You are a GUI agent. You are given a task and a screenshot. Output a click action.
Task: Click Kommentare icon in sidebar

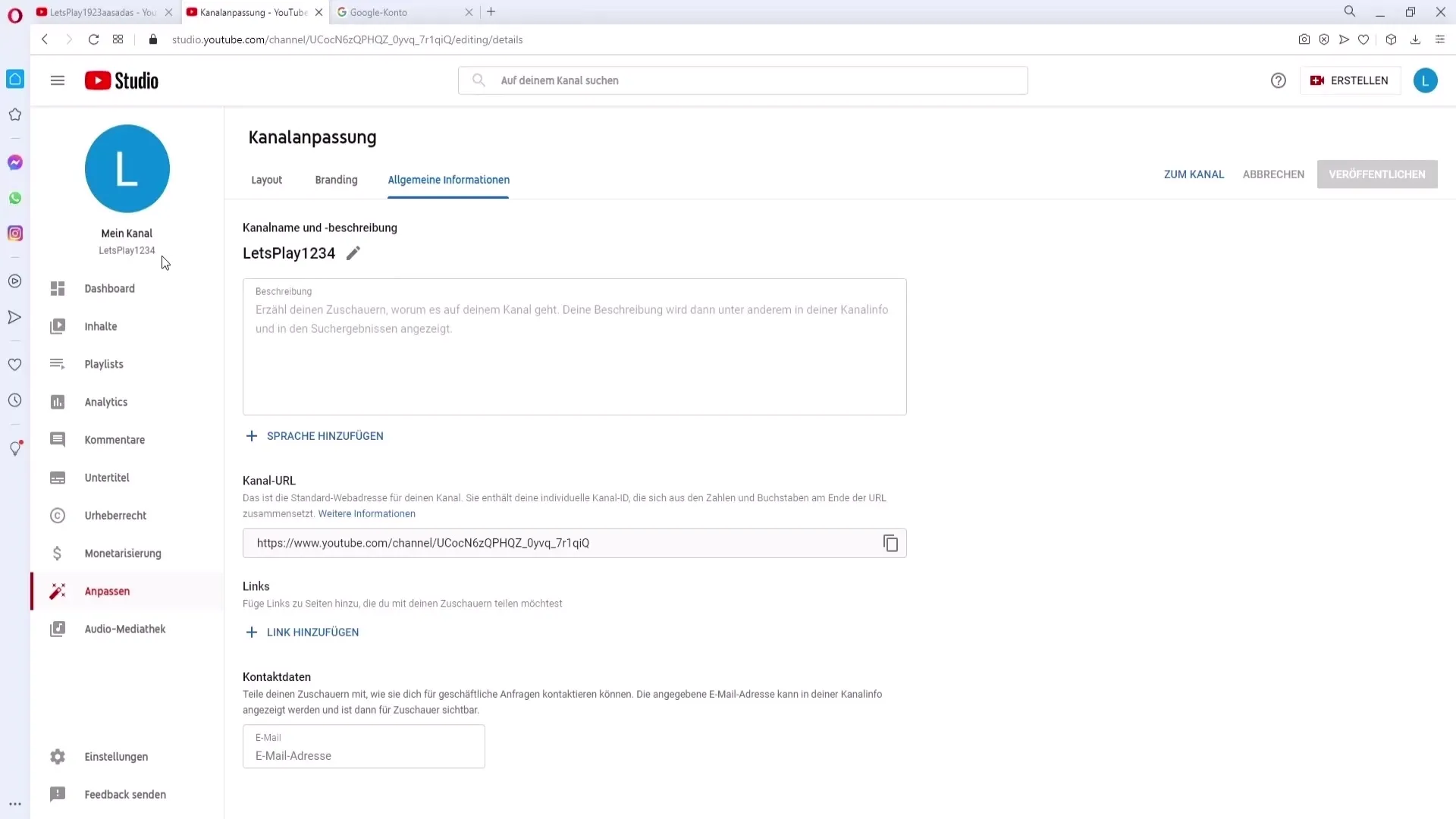pyautogui.click(x=56, y=439)
